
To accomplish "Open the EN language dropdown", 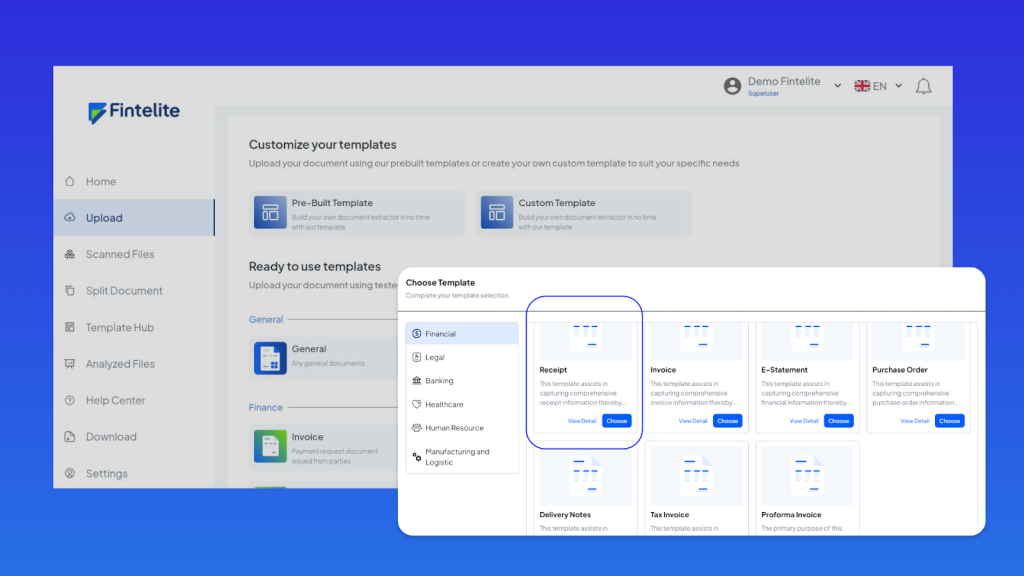I will click(878, 86).
